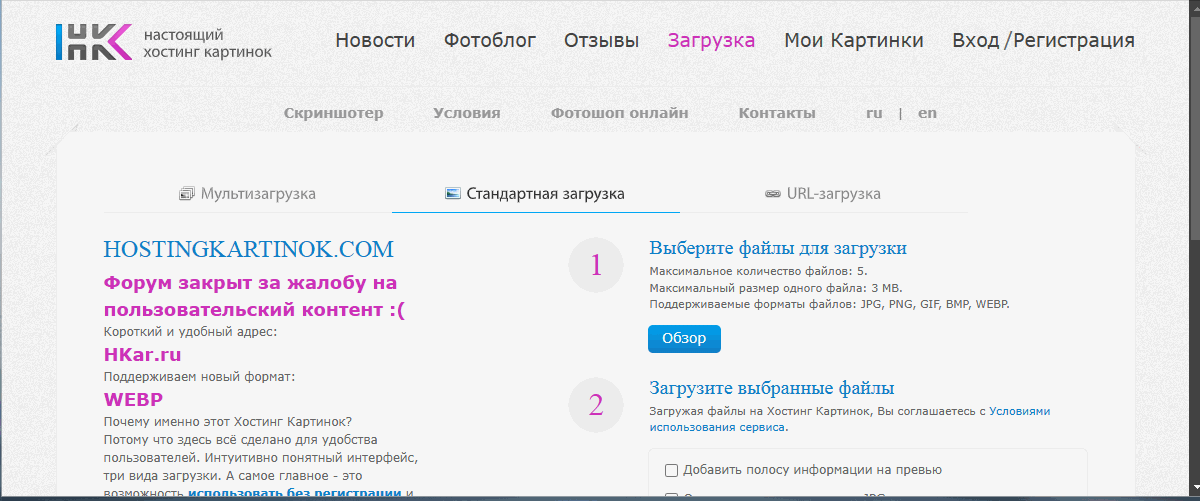Click the настоящий хостинг картинок tagline
Screen dimensions: 1200x501
[207, 42]
